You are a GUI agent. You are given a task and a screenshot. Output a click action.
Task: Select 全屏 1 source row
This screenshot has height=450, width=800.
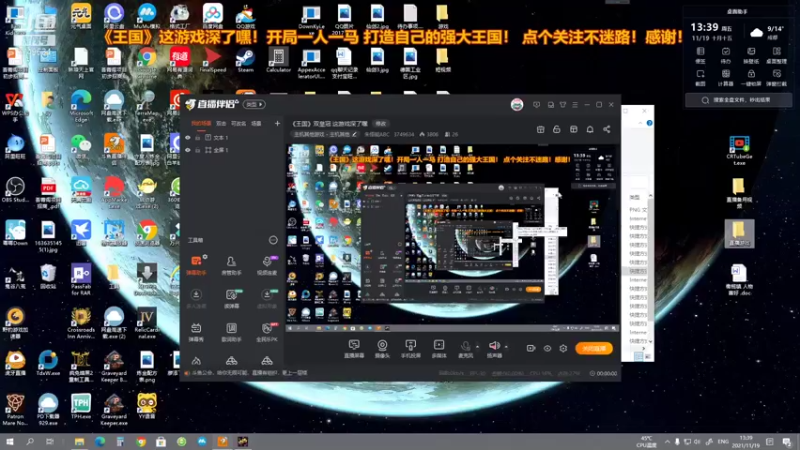pos(233,150)
